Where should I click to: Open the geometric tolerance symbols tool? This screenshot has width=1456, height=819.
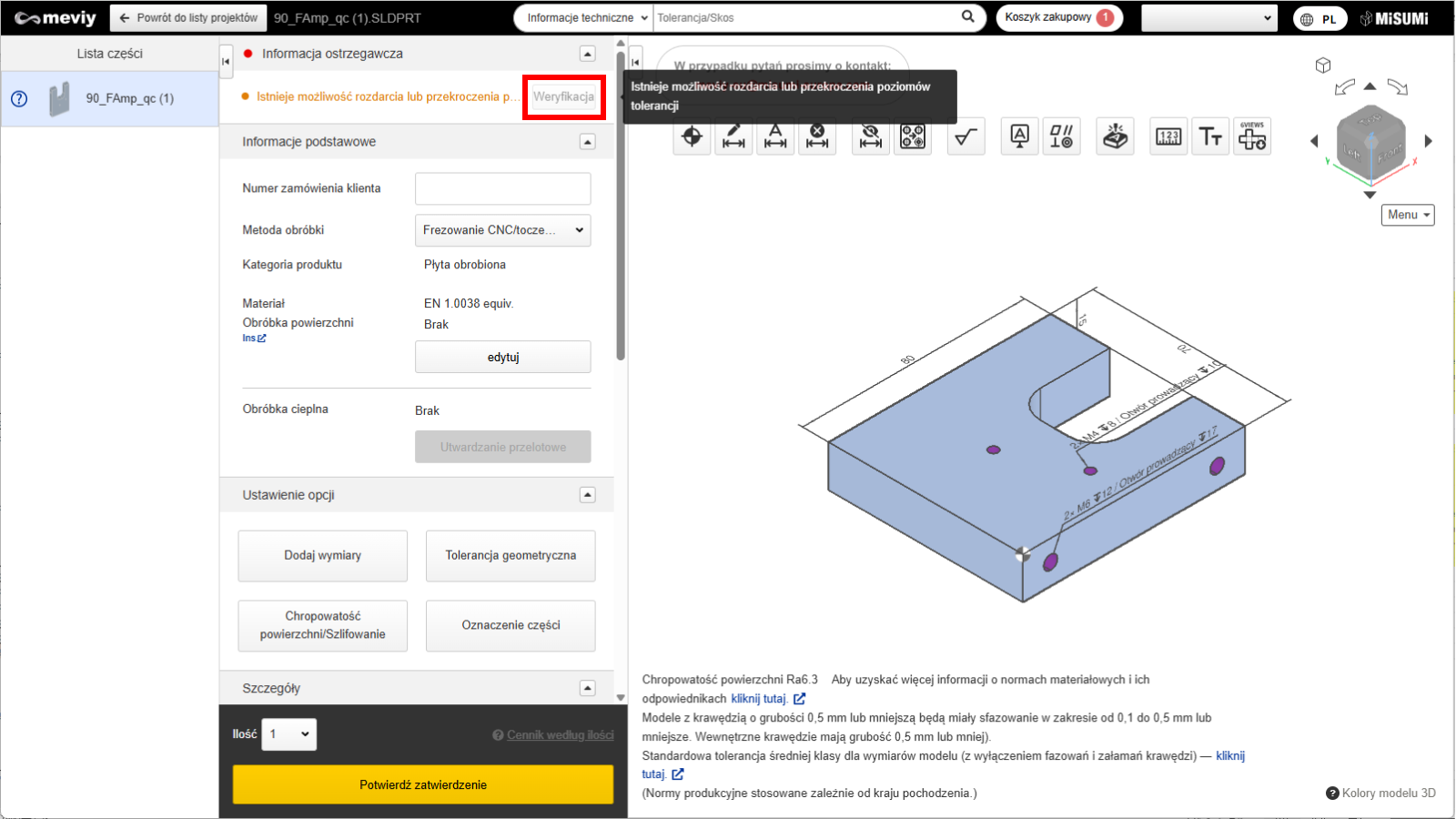coord(1061,136)
